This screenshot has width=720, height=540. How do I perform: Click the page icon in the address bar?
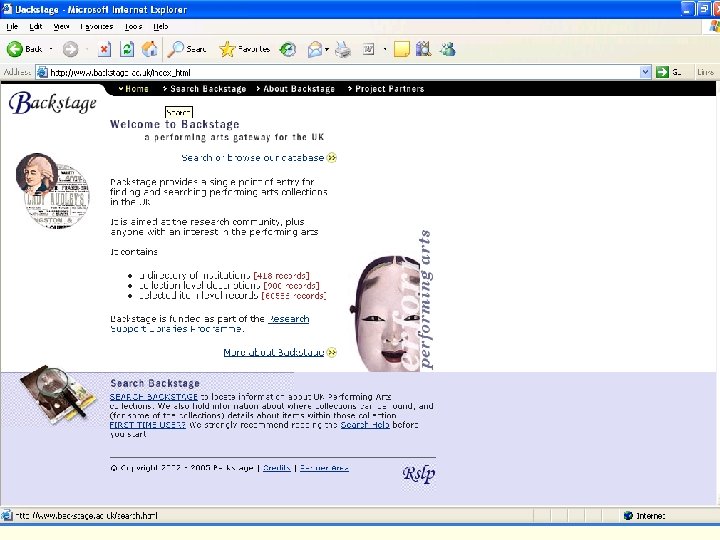(x=42, y=72)
